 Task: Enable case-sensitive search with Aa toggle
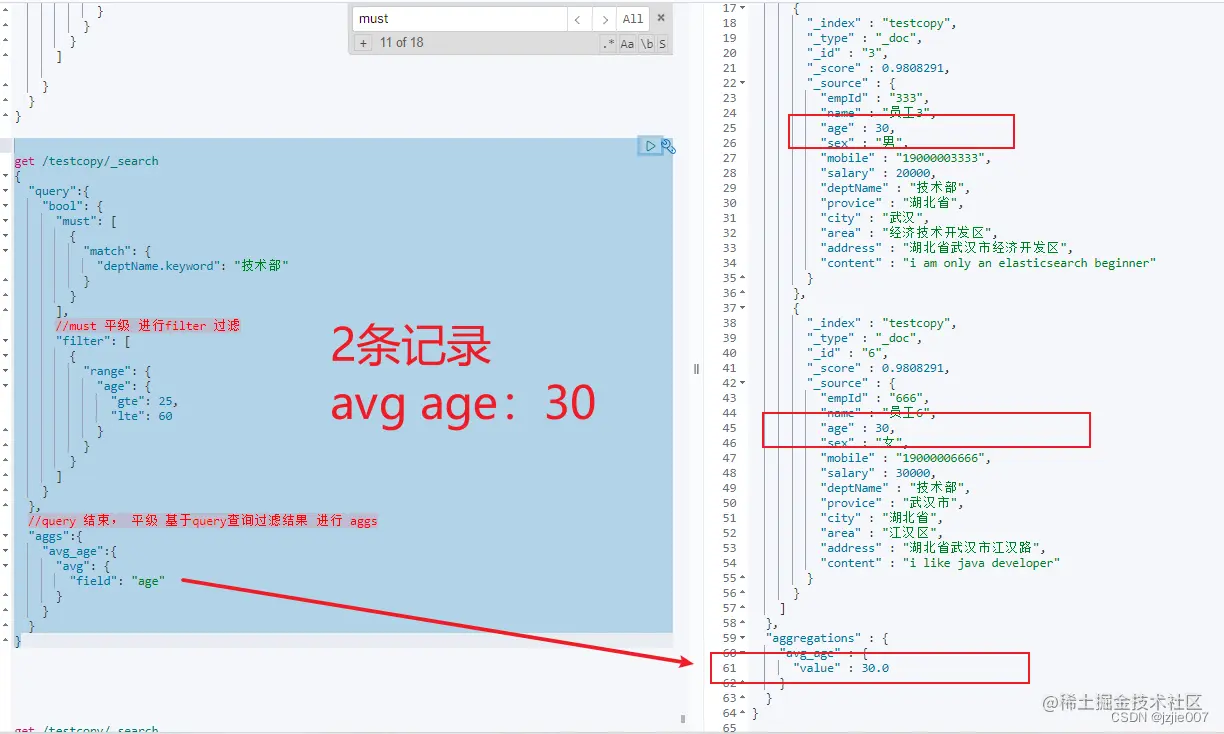pyautogui.click(x=628, y=43)
